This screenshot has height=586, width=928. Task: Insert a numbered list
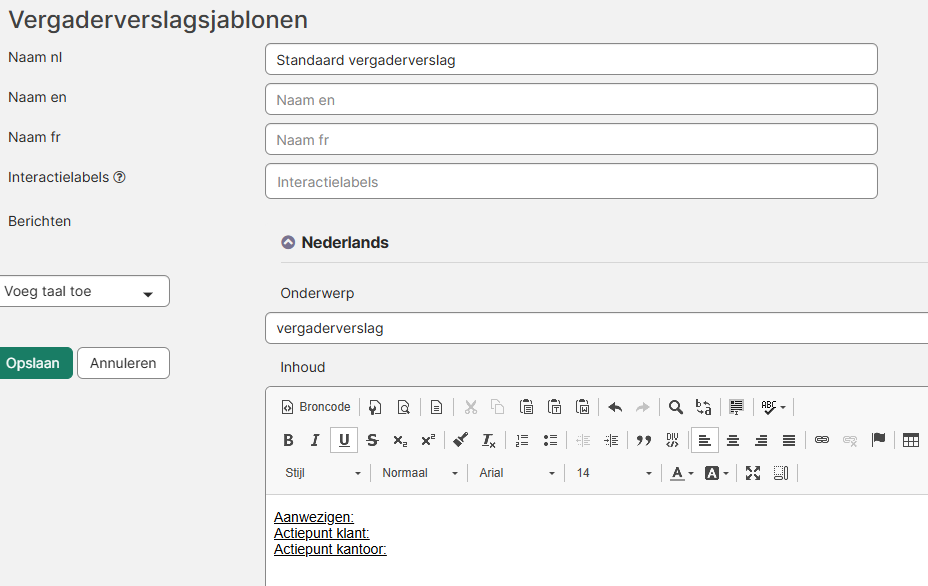coord(521,440)
